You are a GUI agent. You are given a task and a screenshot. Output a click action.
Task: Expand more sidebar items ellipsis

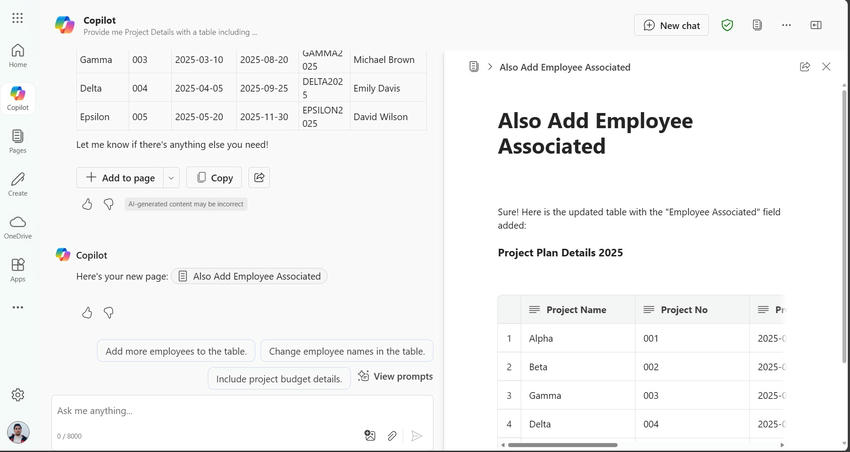click(18, 308)
